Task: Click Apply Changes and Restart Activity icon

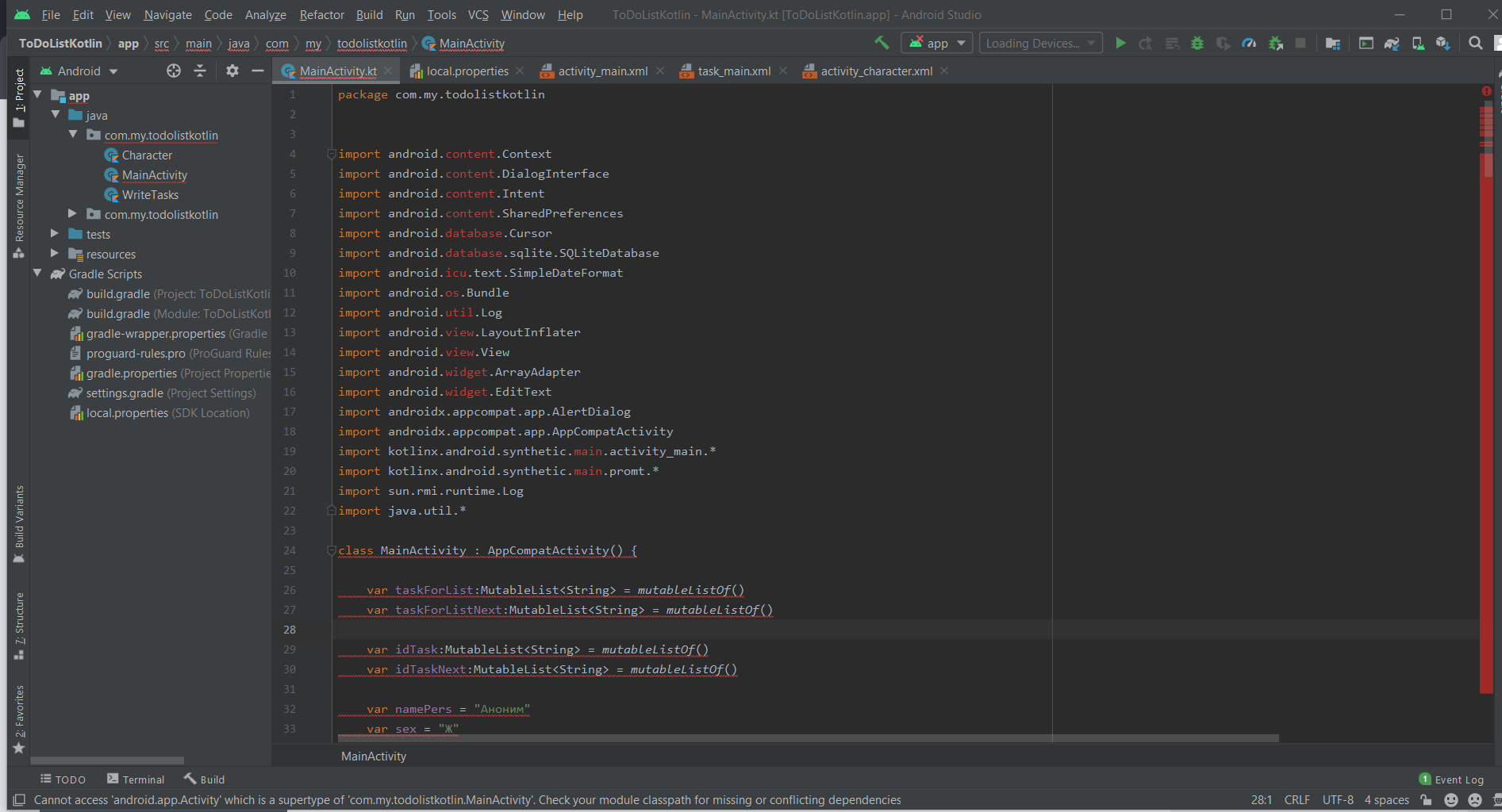Action: 1146,43
